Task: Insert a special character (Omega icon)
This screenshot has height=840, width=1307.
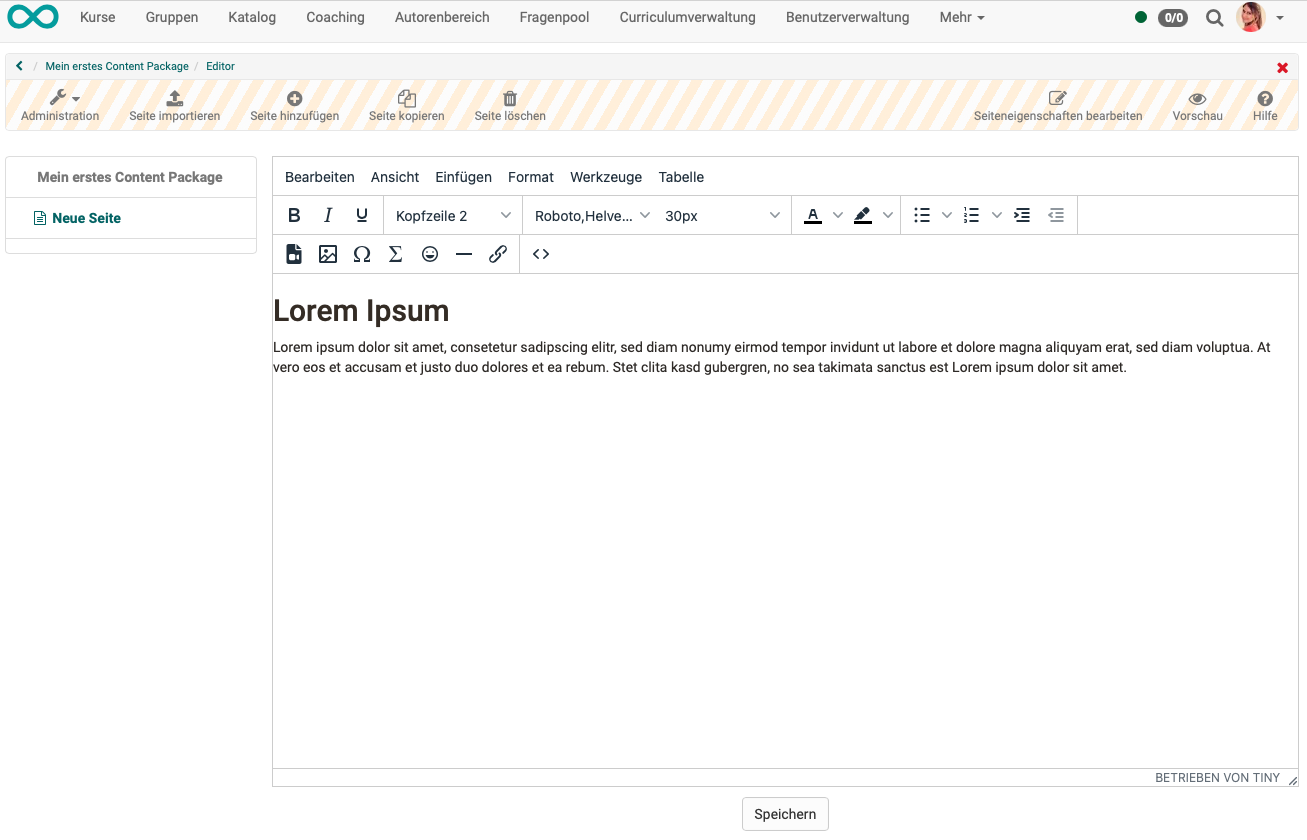Action: 362,254
